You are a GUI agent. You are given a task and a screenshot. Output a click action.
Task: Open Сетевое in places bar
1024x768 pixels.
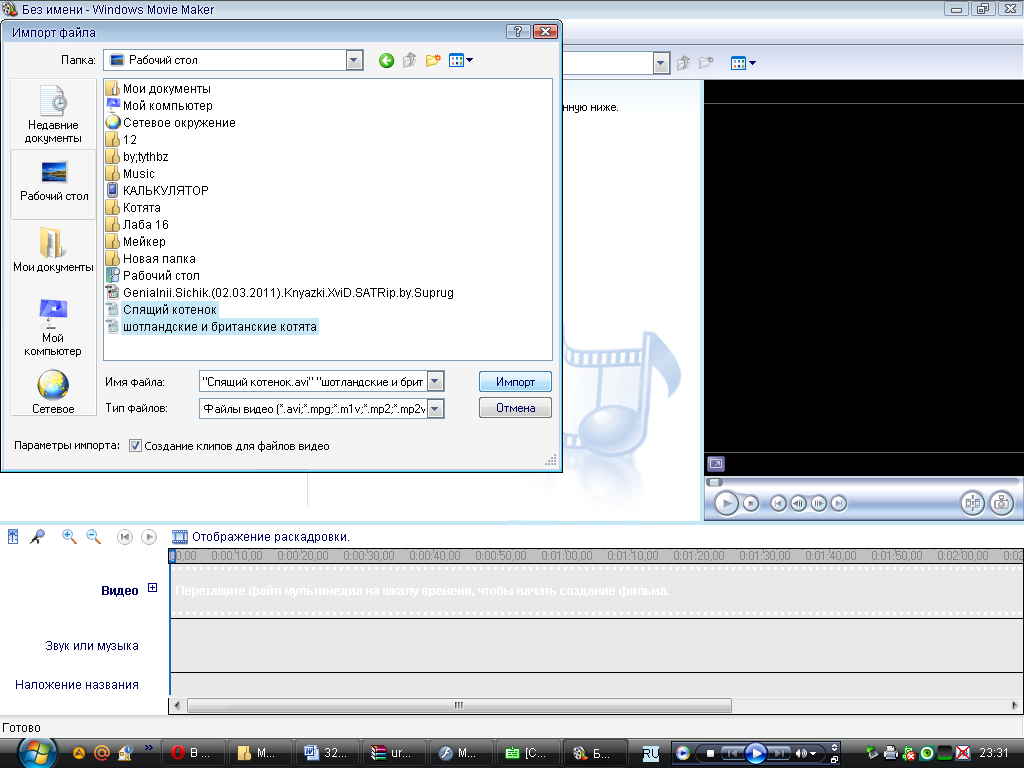[54, 392]
